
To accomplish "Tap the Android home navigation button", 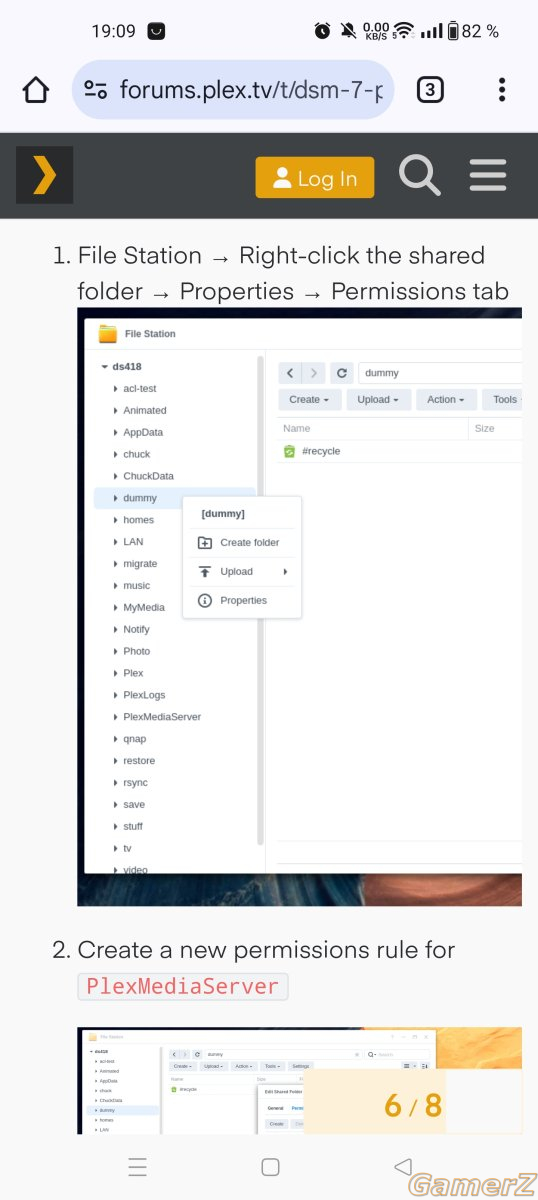I will (x=269, y=1166).
